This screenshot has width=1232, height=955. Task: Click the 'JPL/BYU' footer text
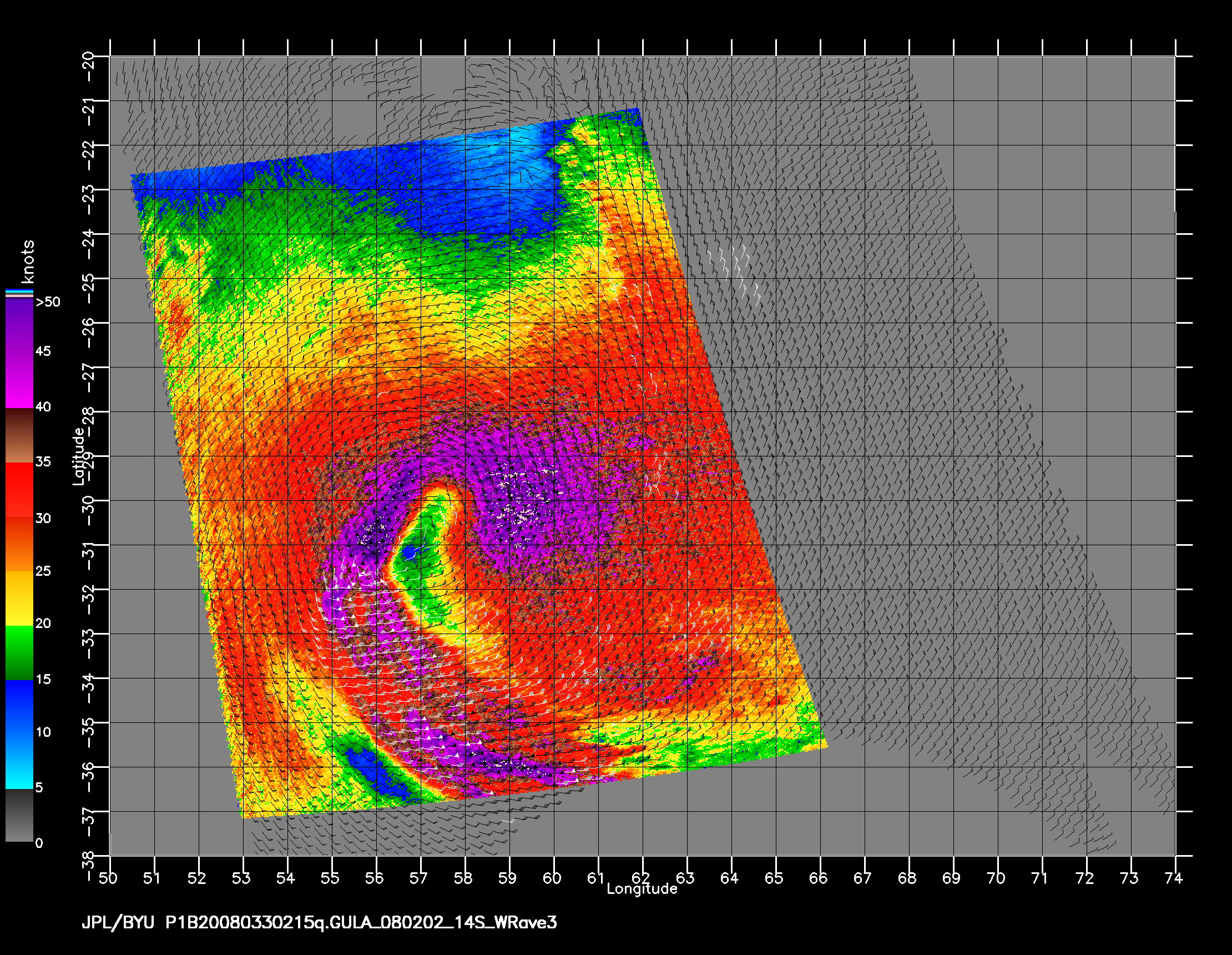[x=118, y=923]
